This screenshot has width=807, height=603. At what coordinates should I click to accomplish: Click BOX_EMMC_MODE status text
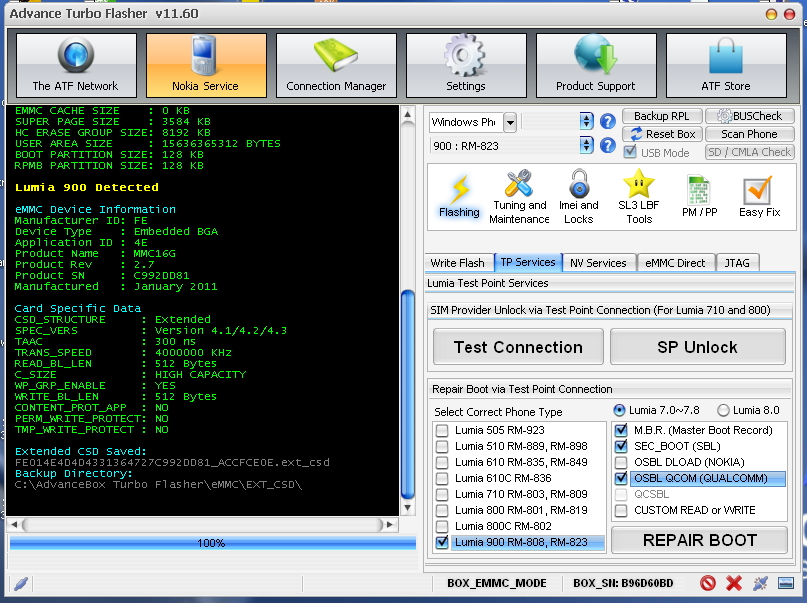pos(497,583)
